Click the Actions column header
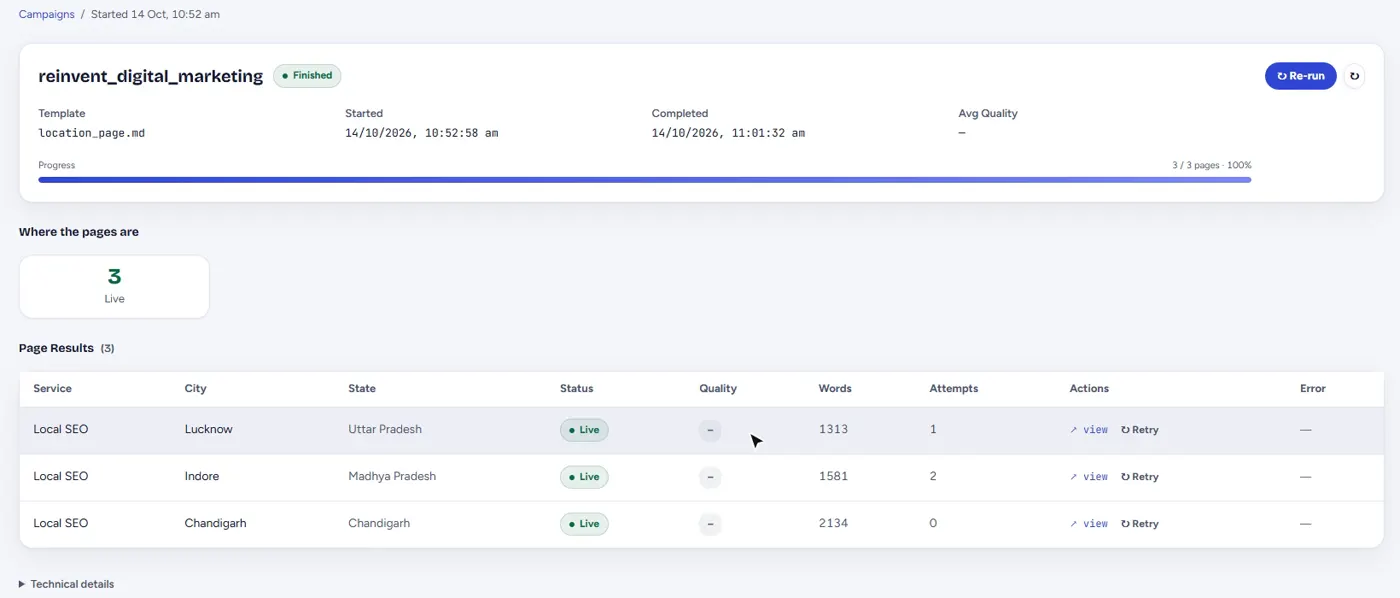Viewport: 1400px width, 598px height. [x=1089, y=388]
